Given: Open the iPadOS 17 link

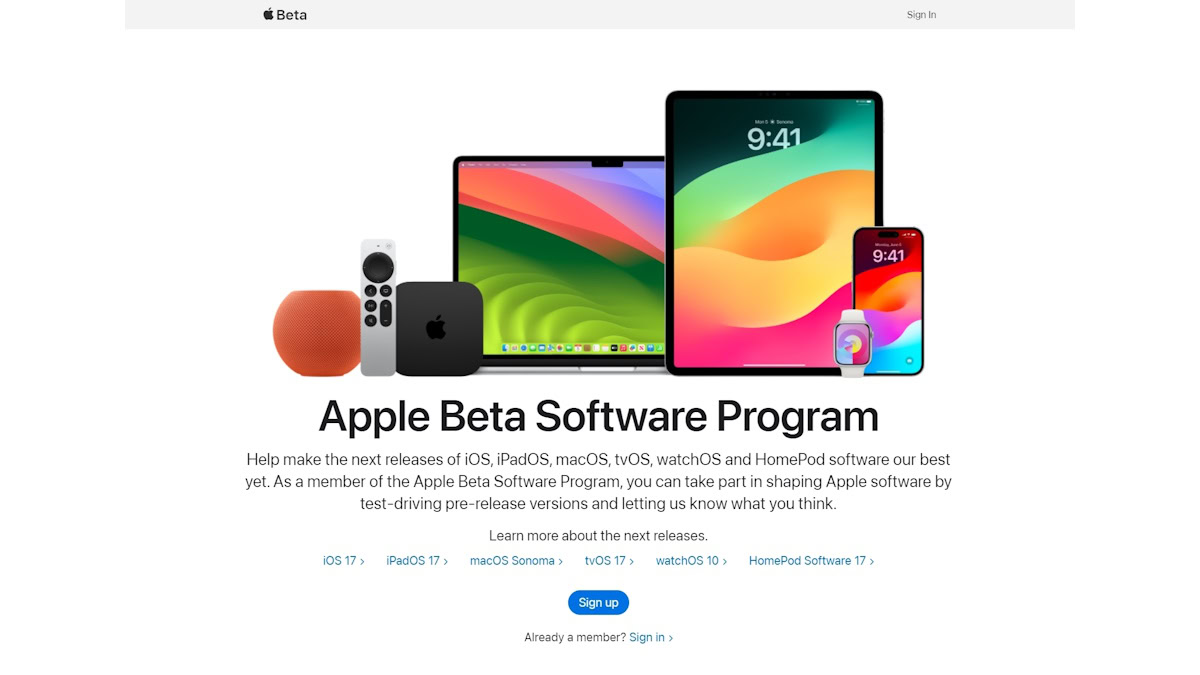Looking at the screenshot, I should (x=417, y=561).
